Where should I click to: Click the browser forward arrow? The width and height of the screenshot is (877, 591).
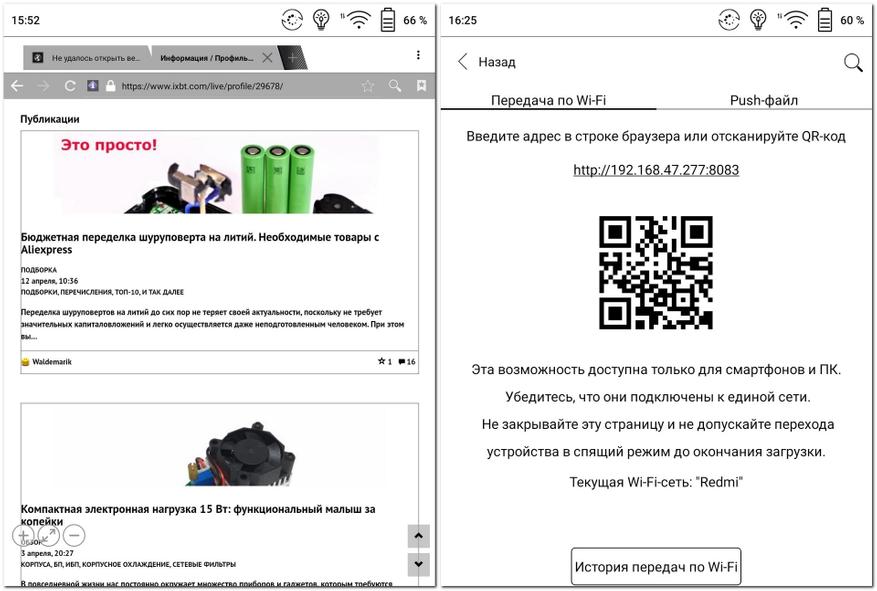click(43, 86)
